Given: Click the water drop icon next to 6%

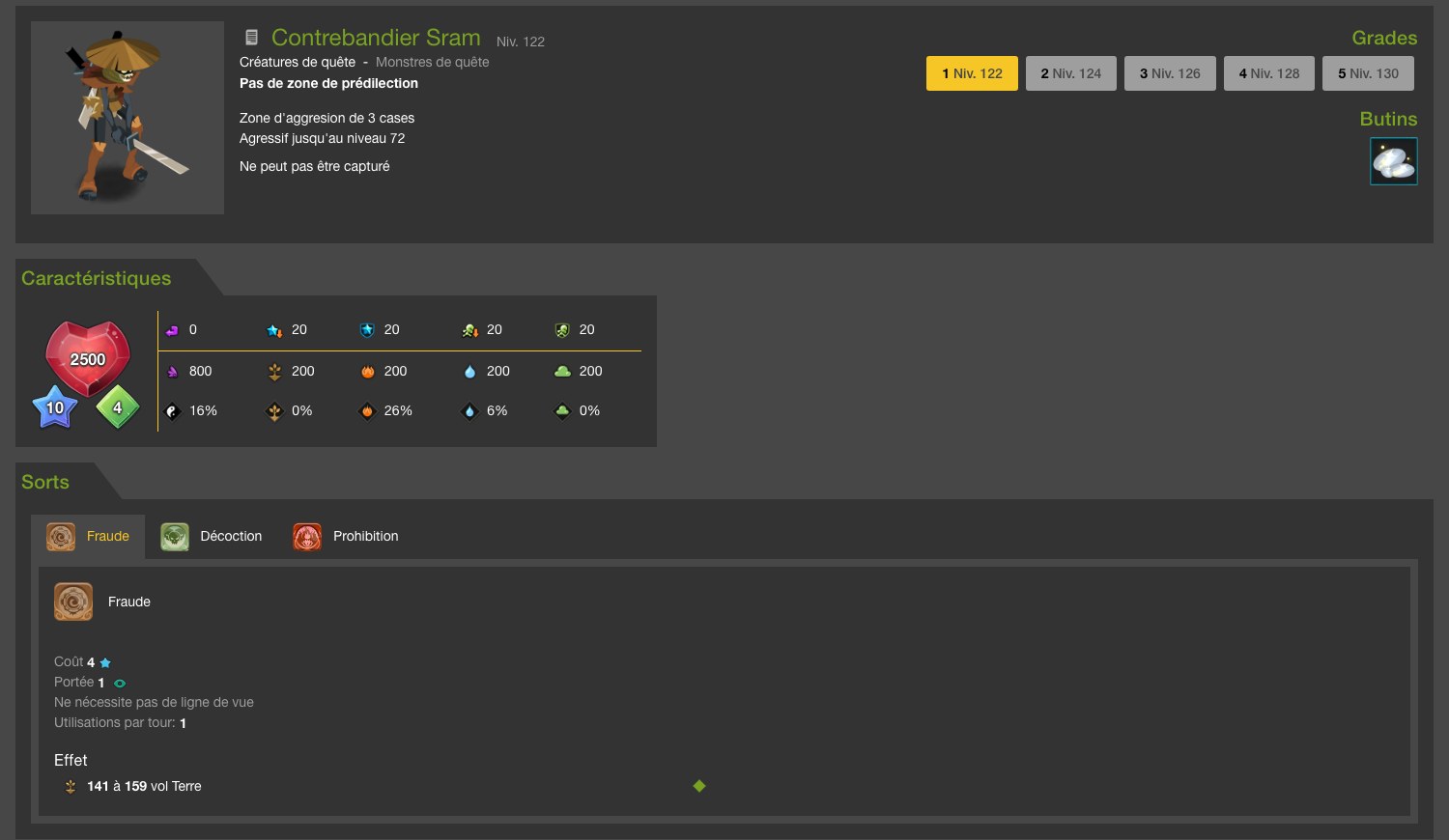Looking at the screenshot, I should pos(469,411).
